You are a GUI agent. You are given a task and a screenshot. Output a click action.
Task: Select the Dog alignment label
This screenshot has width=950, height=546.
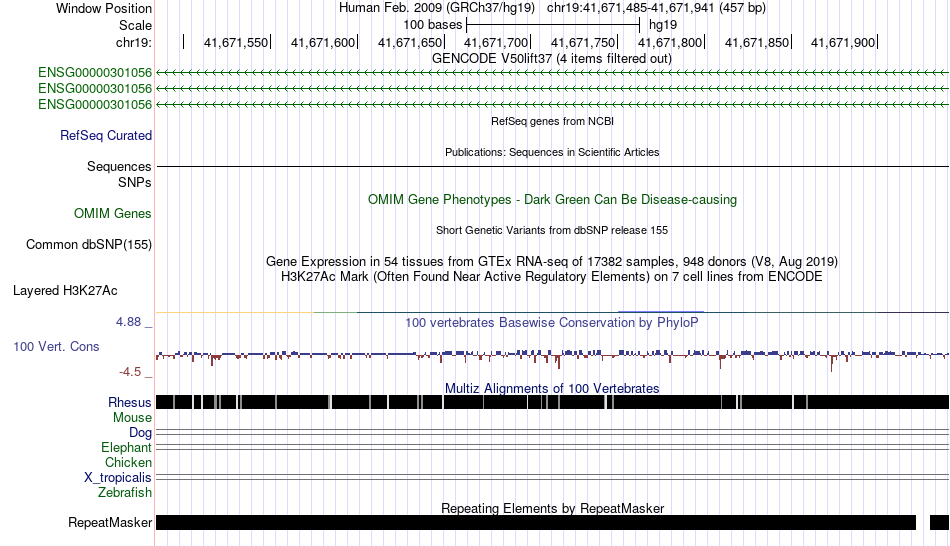tap(140, 432)
